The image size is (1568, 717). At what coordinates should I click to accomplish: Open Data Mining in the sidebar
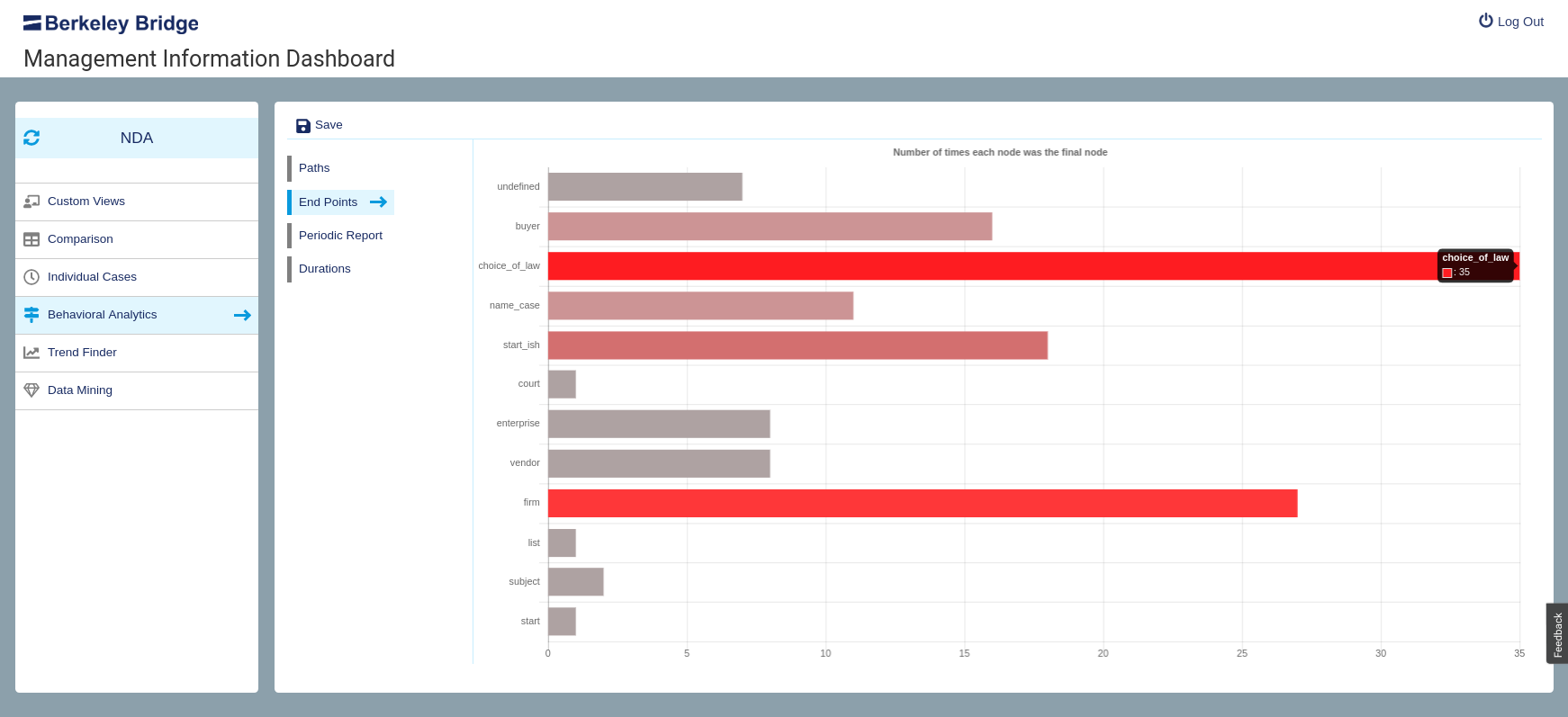click(x=137, y=390)
